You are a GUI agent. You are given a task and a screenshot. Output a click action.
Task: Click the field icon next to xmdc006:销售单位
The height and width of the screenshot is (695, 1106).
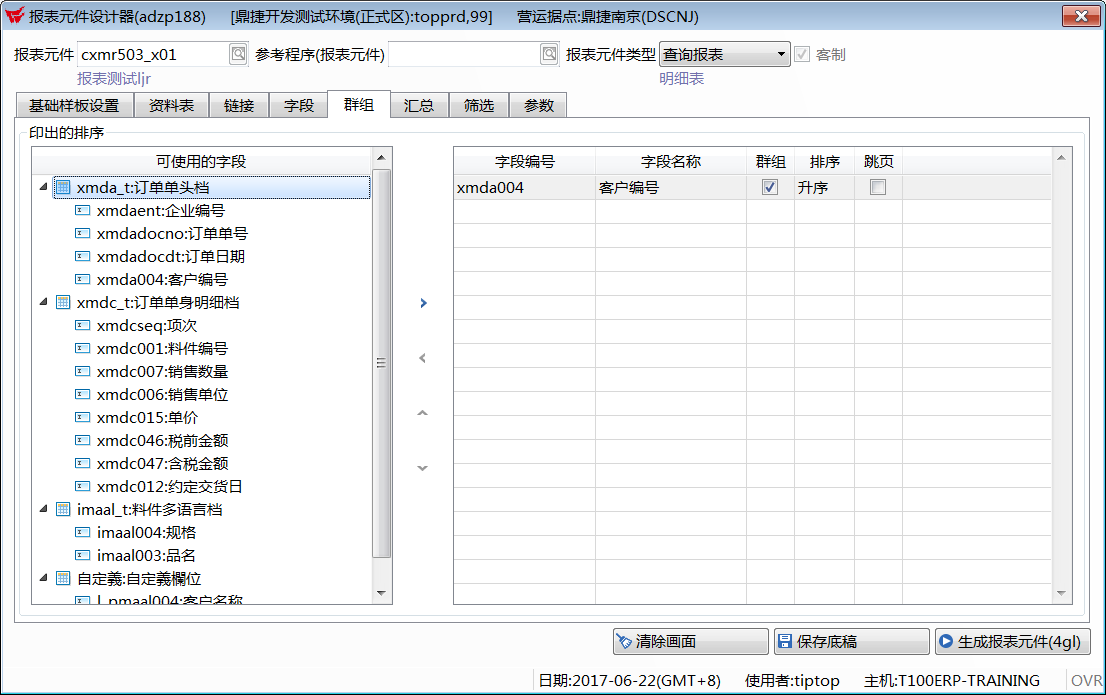tap(83, 394)
